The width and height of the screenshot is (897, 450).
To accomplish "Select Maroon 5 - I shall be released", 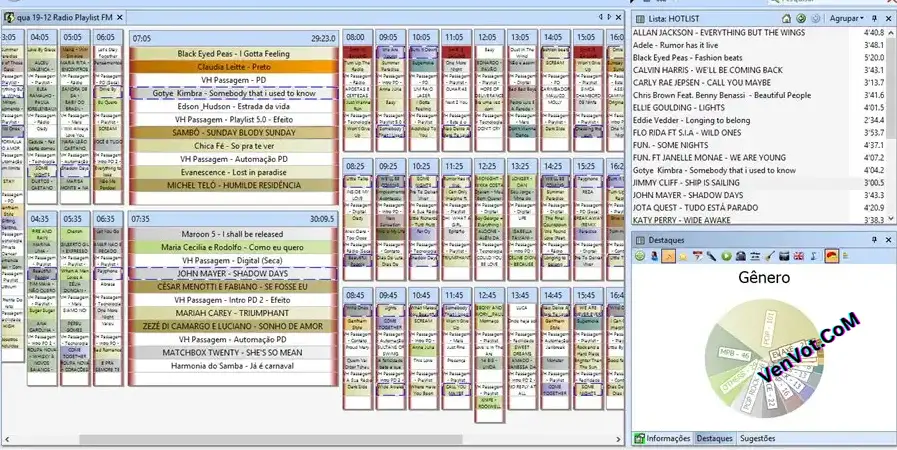I will point(233,234).
